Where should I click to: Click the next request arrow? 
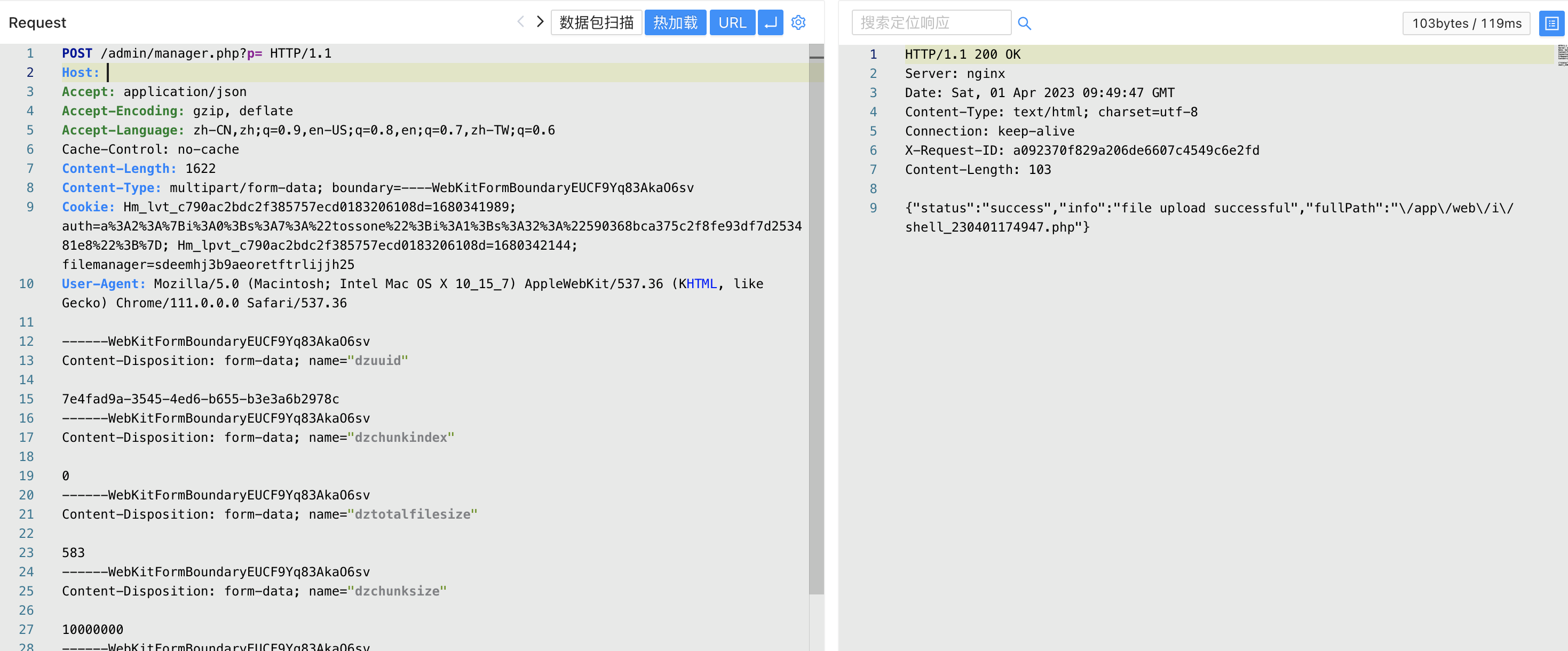(540, 22)
